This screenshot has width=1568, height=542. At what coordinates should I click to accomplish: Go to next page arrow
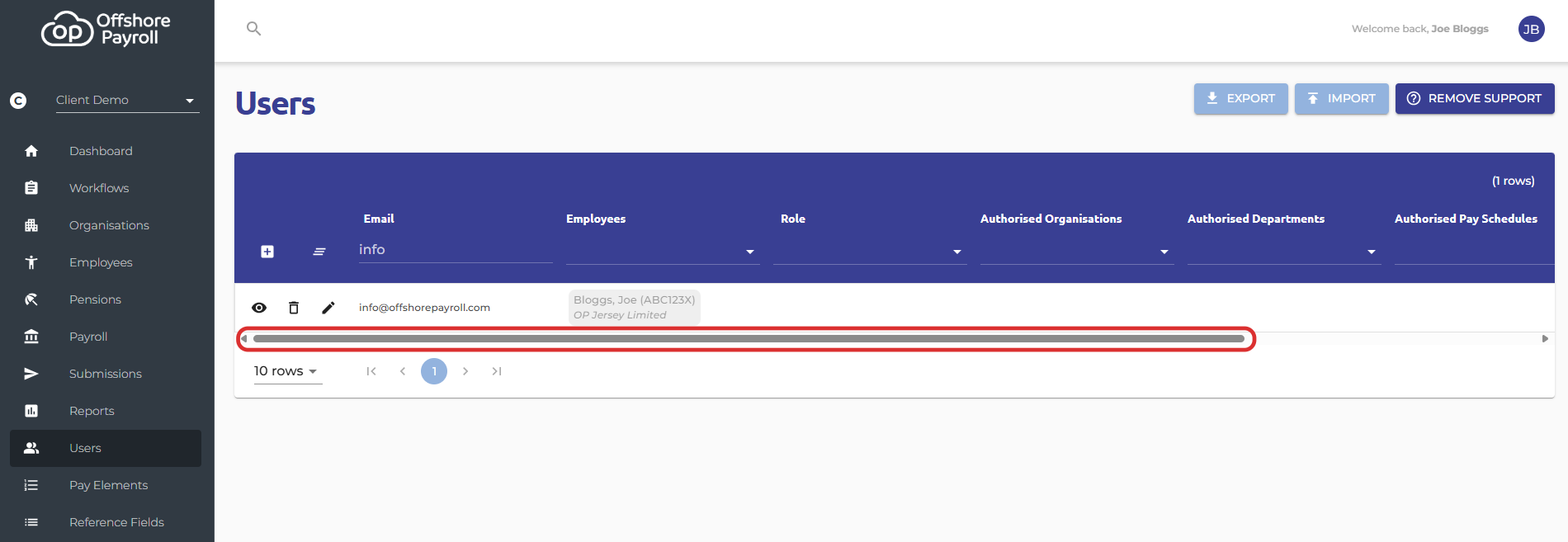465,371
